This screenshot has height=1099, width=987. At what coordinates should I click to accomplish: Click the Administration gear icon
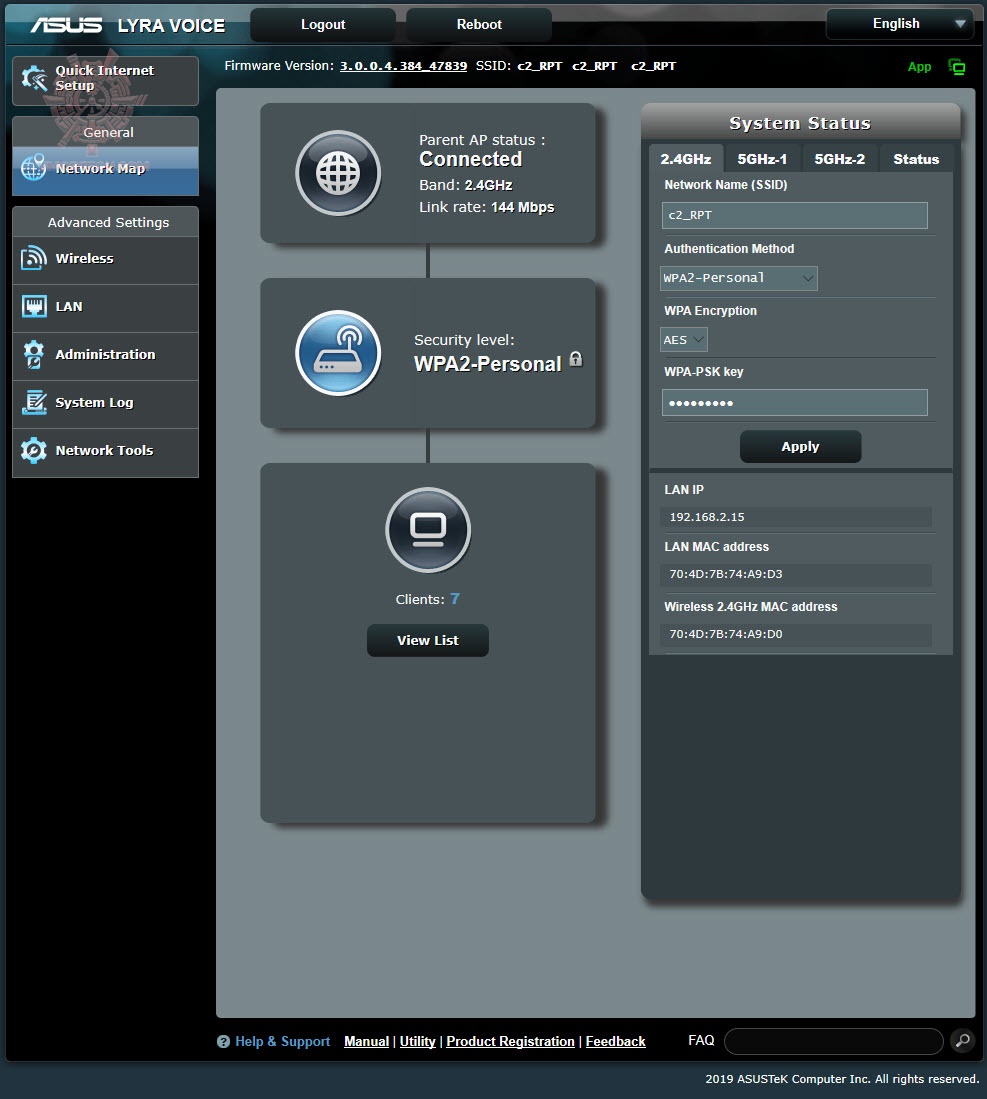point(34,354)
